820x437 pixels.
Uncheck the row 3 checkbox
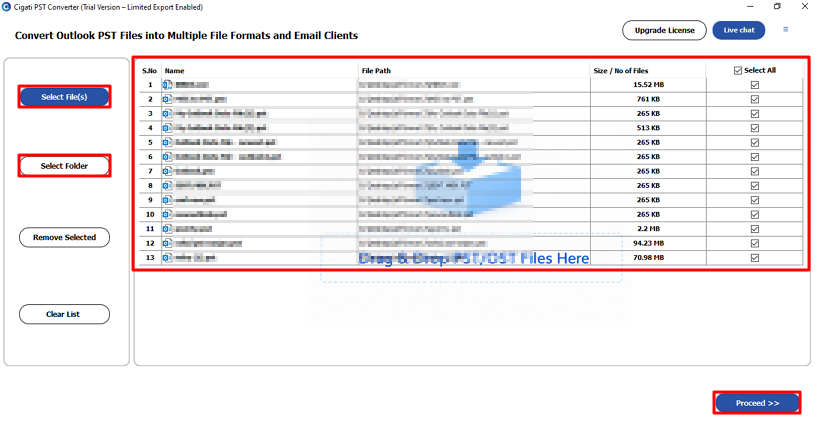755,113
